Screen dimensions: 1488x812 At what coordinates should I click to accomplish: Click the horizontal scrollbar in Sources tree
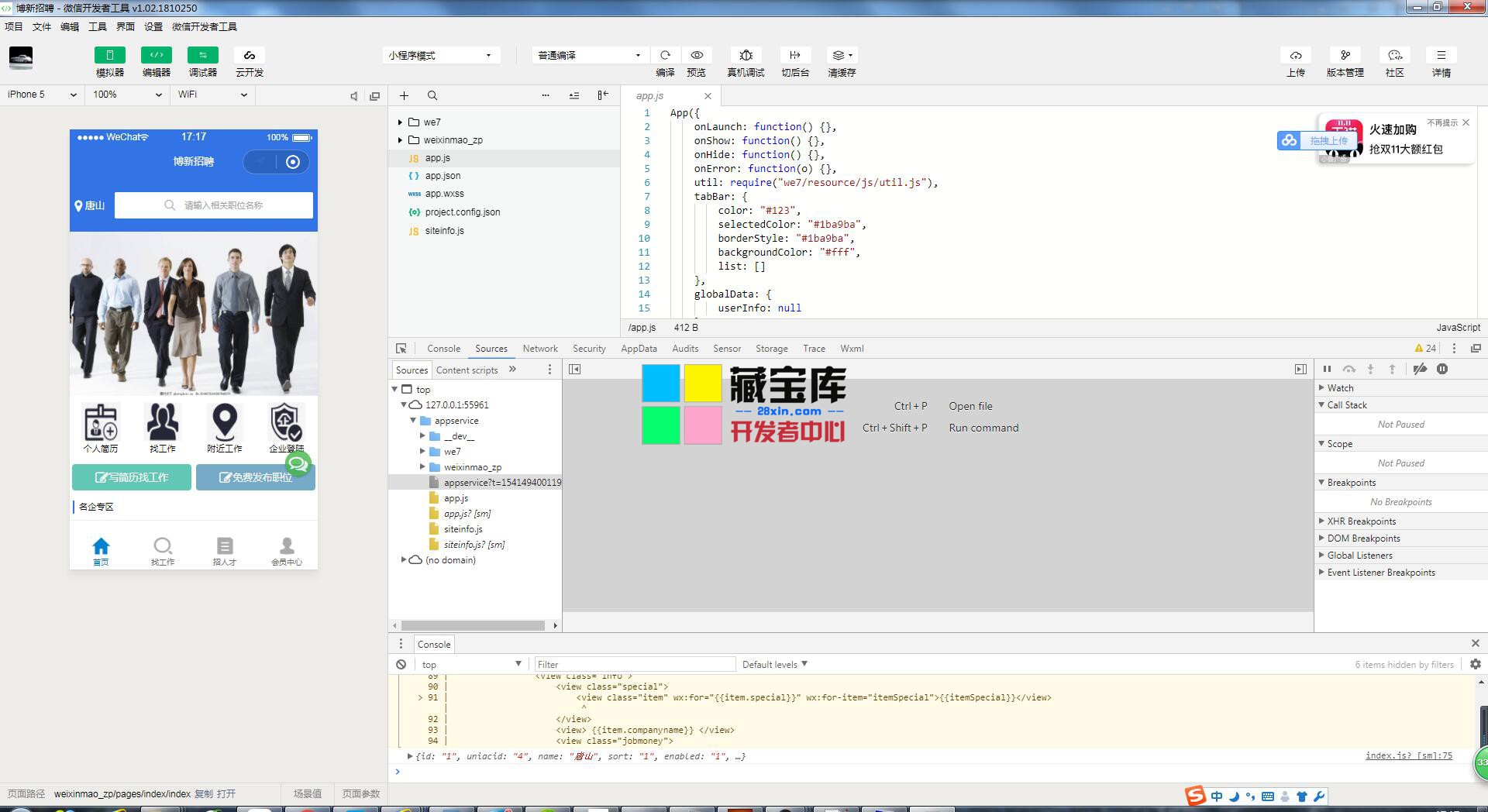tap(473, 625)
